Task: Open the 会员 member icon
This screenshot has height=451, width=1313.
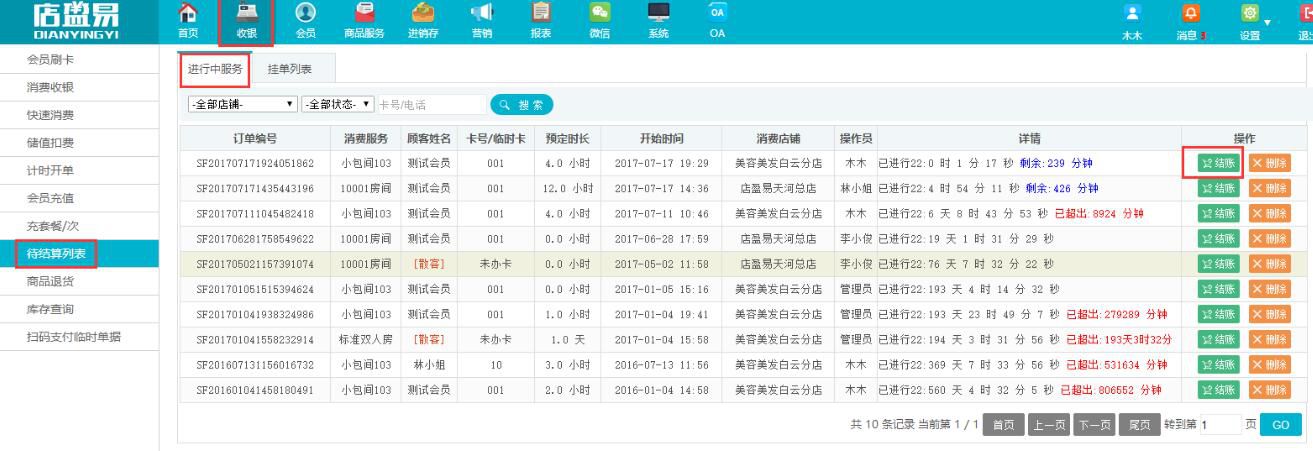Action: tap(305, 14)
